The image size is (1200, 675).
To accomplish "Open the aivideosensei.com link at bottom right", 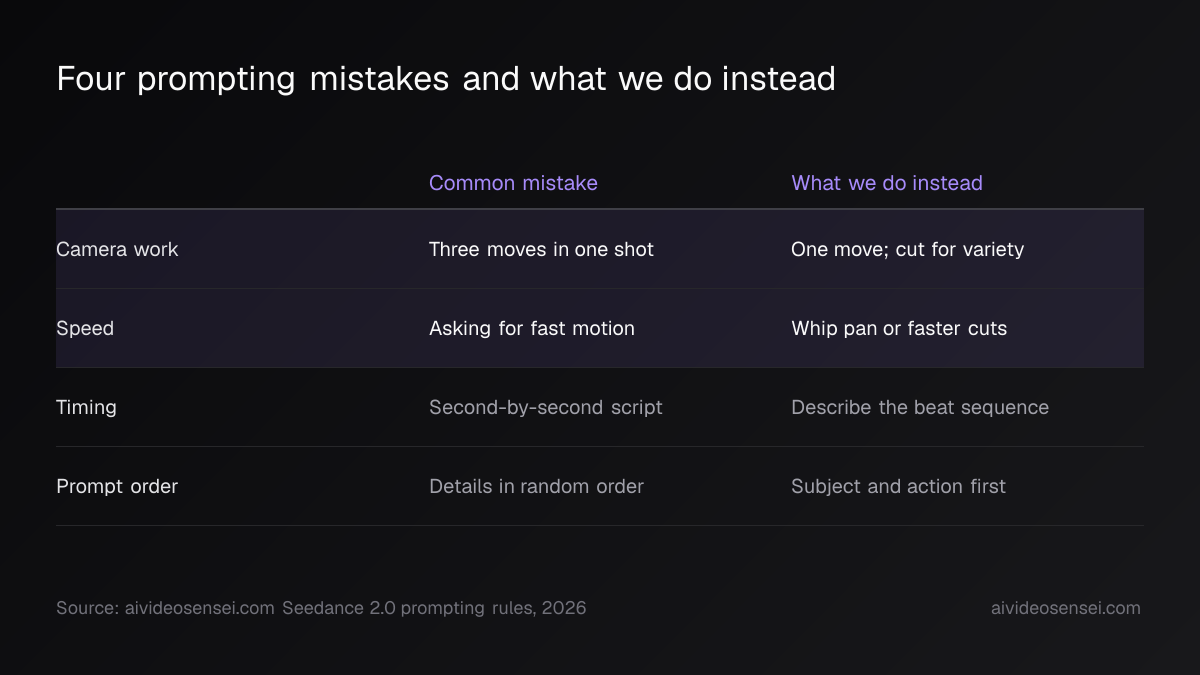I will (1065, 608).
